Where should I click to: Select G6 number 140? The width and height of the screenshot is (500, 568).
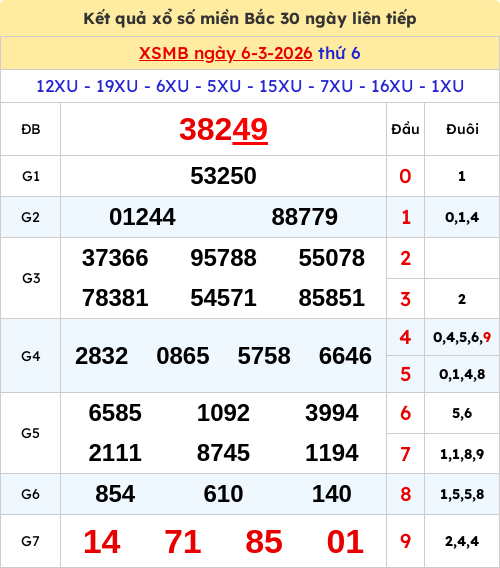point(332,494)
